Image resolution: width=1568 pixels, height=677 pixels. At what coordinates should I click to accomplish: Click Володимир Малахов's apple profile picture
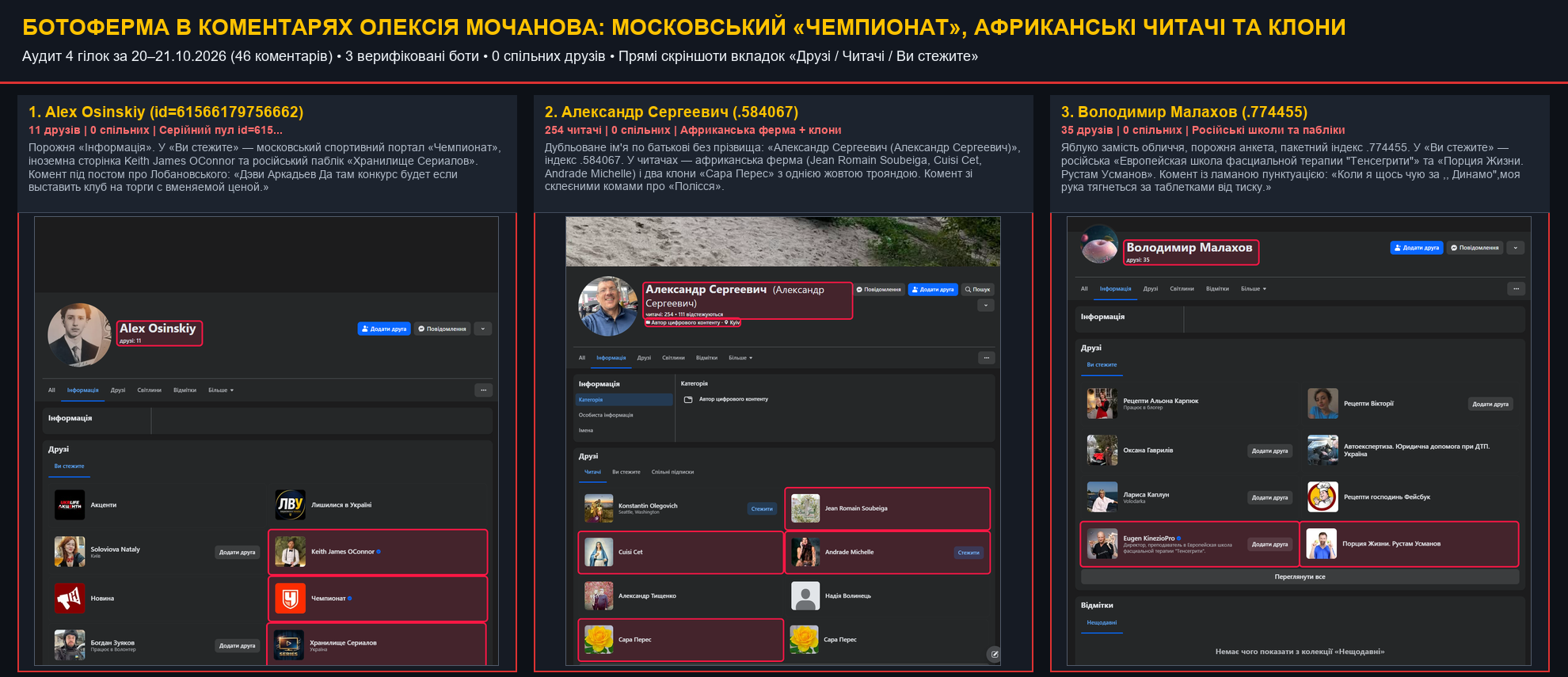tap(1100, 244)
